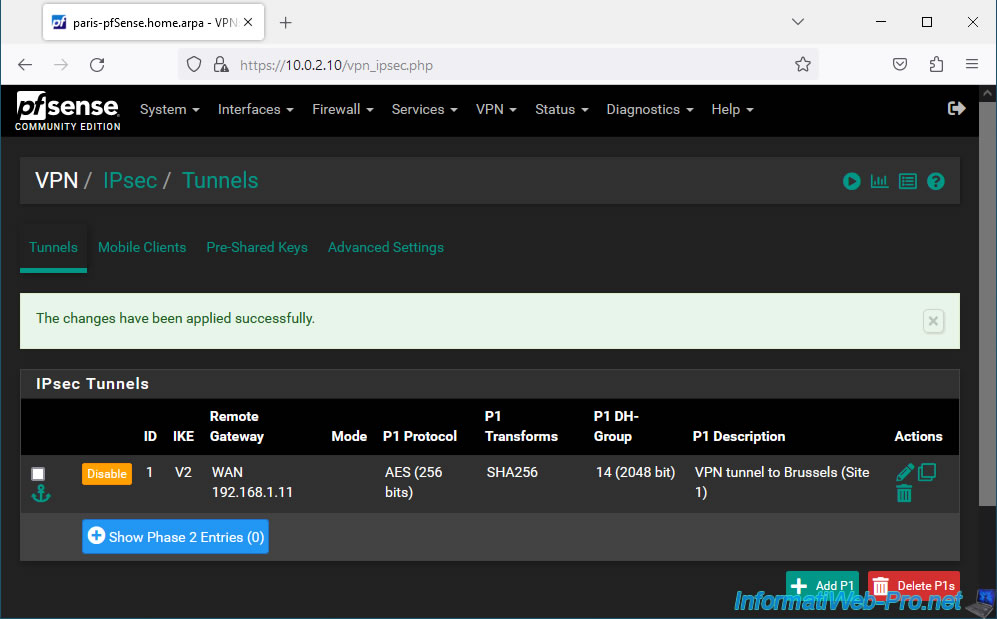
Task: Switch to the Mobile Clients tab
Action: coord(142,248)
